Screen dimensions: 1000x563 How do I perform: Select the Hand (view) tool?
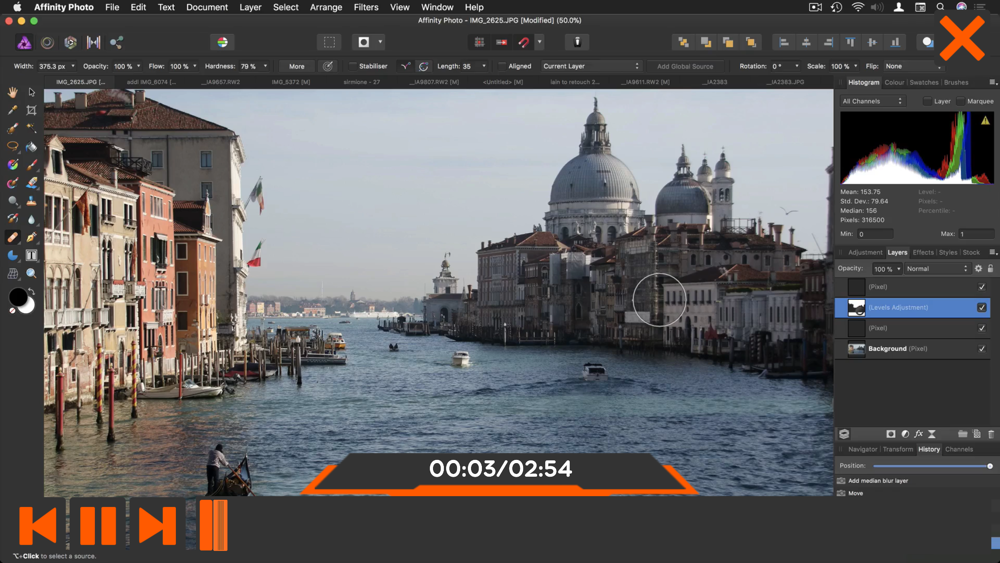coord(13,92)
